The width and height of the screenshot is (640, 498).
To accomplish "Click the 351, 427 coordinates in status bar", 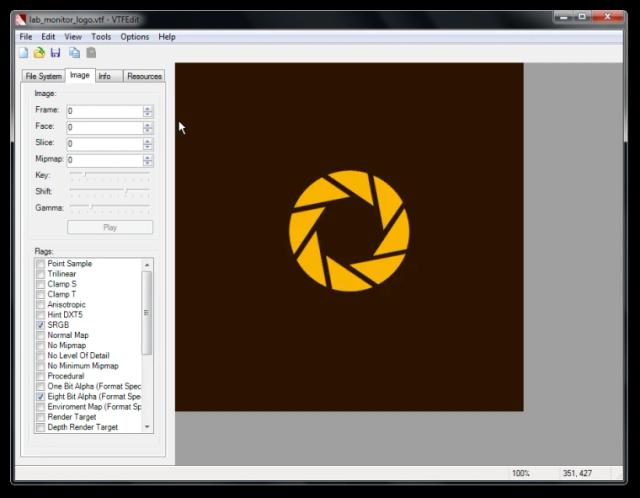I will point(577,473).
